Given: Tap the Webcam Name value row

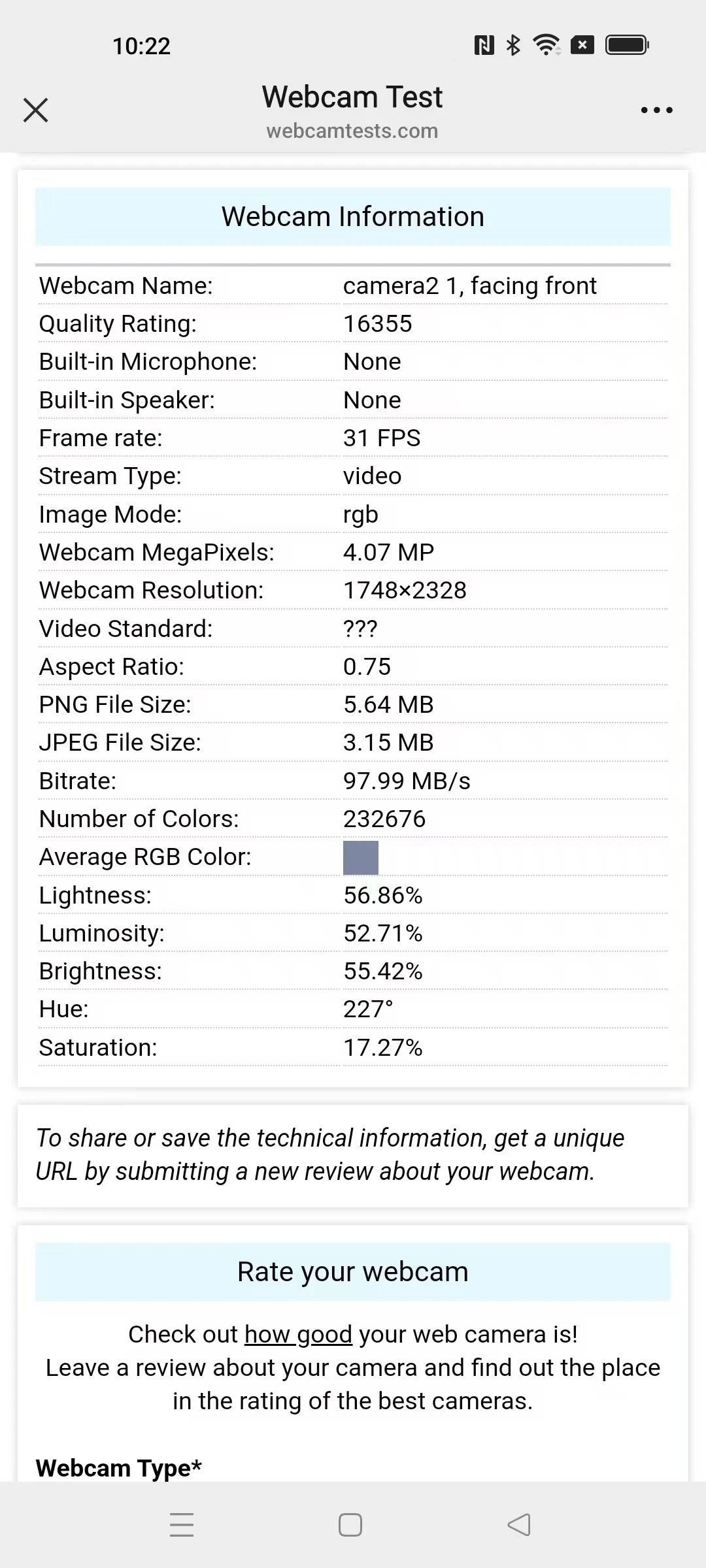Looking at the screenshot, I should 353,286.
